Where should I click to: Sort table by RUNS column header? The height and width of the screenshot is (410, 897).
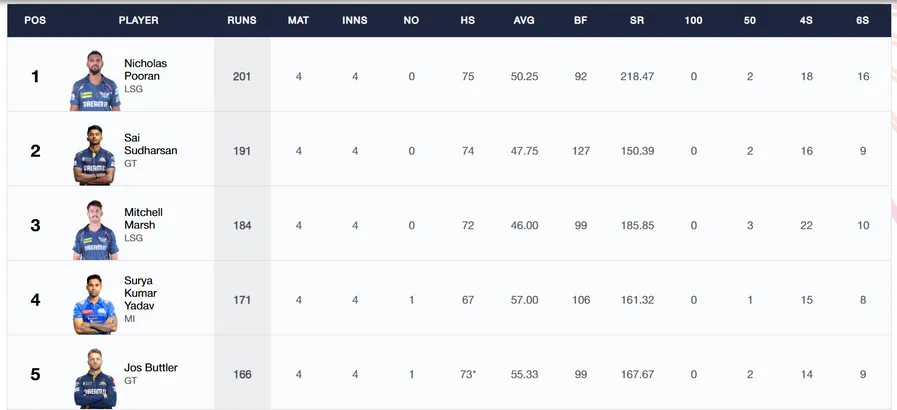pyautogui.click(x=242, y=20)
